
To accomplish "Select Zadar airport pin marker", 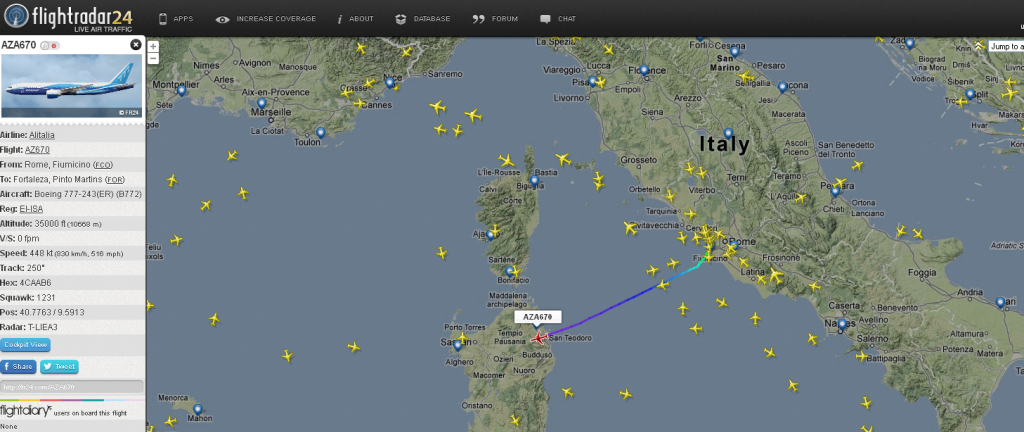I will pyautogui.click(x=910, y=44).
